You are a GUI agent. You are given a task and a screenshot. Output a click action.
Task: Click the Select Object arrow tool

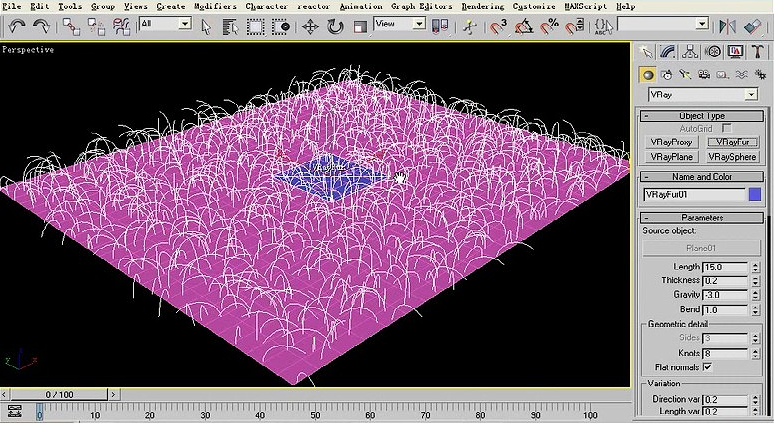(206, 26)
